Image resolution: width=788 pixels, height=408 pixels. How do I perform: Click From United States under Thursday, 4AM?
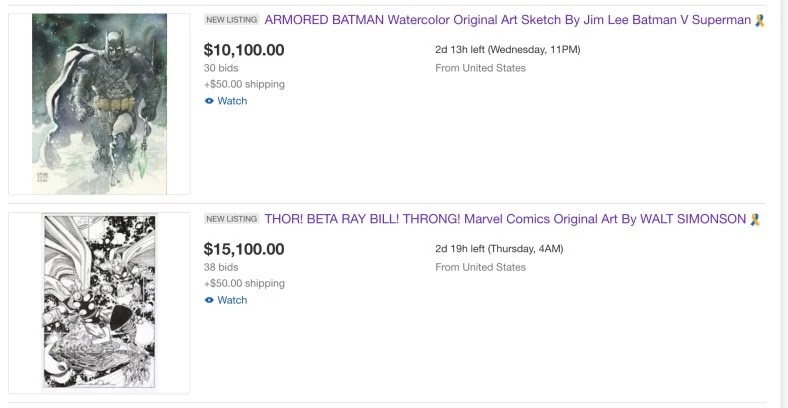click(480, 267)
